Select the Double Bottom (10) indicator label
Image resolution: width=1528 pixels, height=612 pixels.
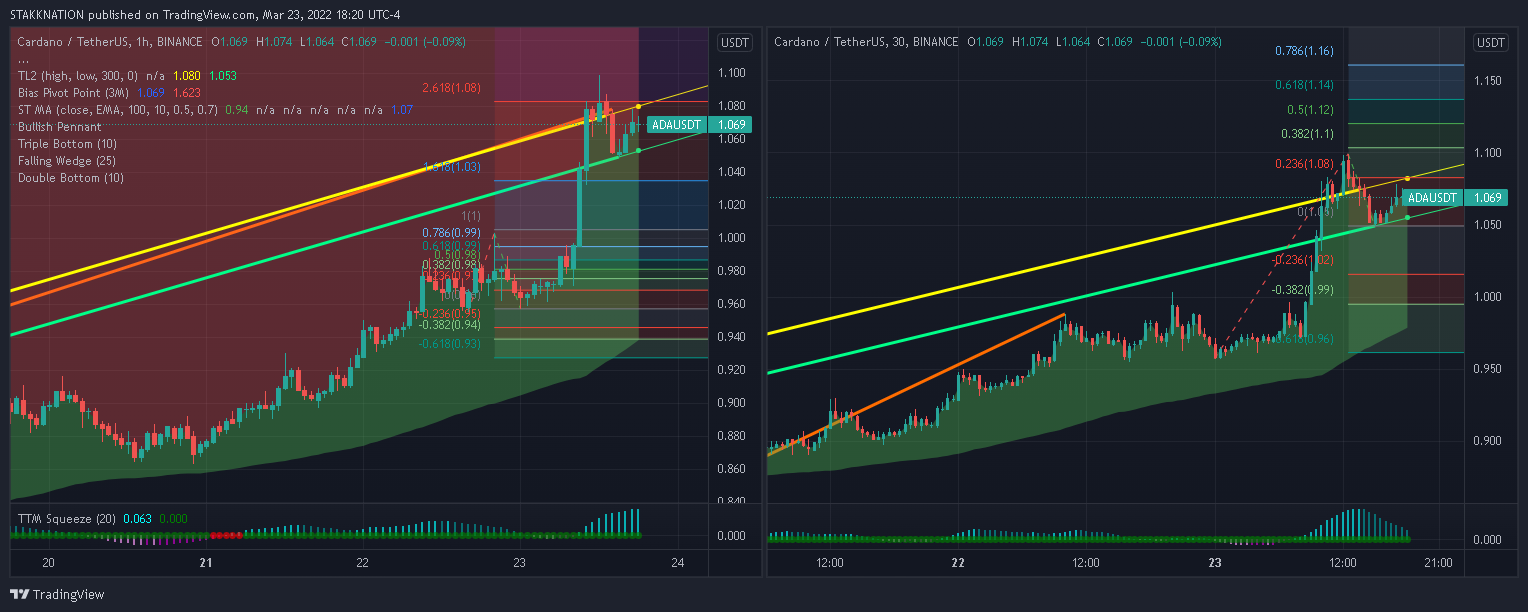(70, 178)
